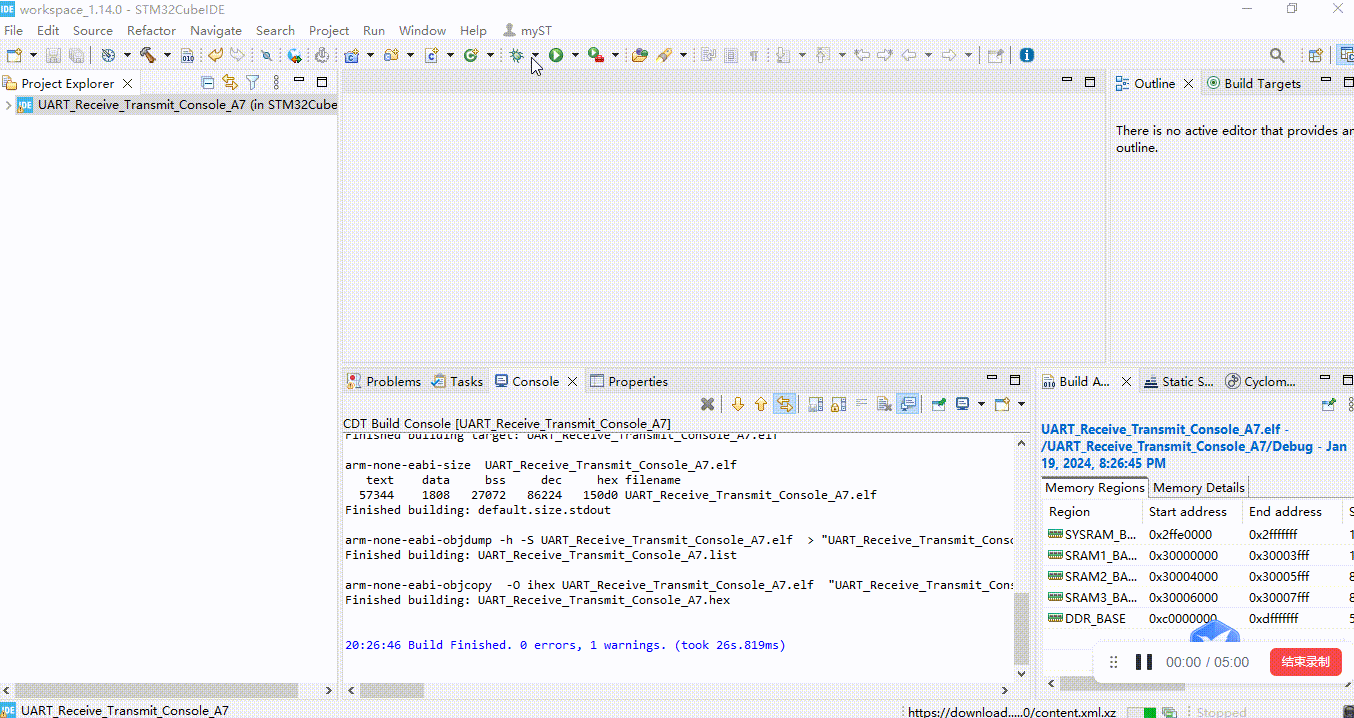Viewport: 1354px width, 718px height.
Task: Click the Next error down-arrow console icon
Action: [x=738, y=404]
